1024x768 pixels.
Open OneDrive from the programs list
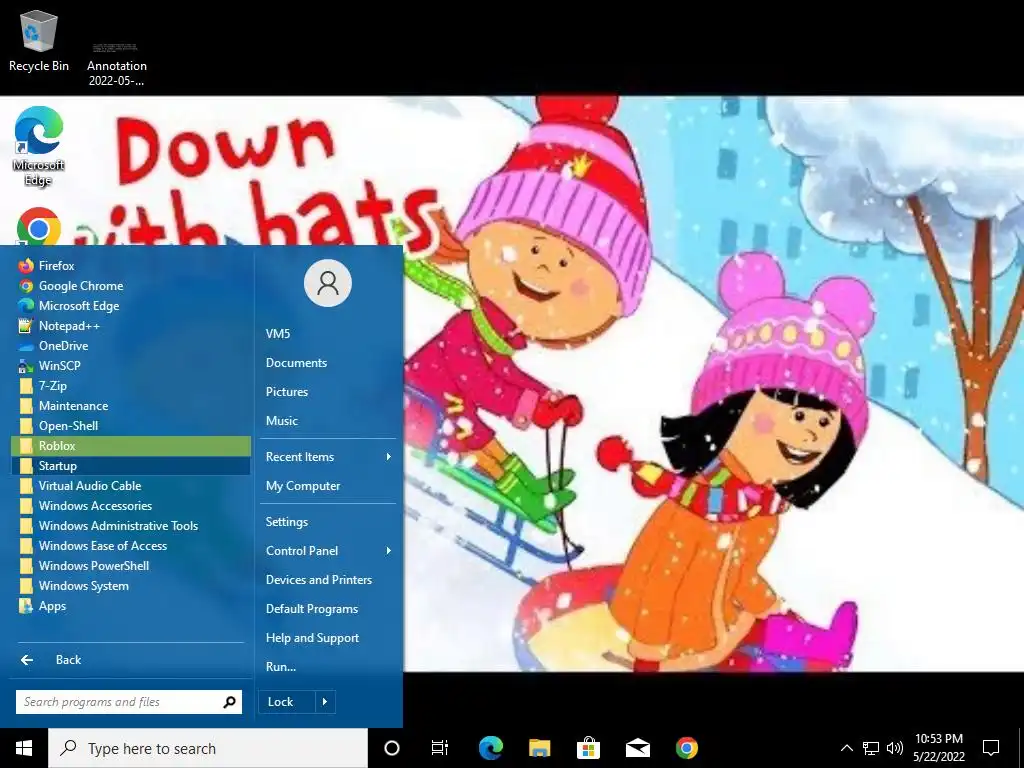[131, 346]
